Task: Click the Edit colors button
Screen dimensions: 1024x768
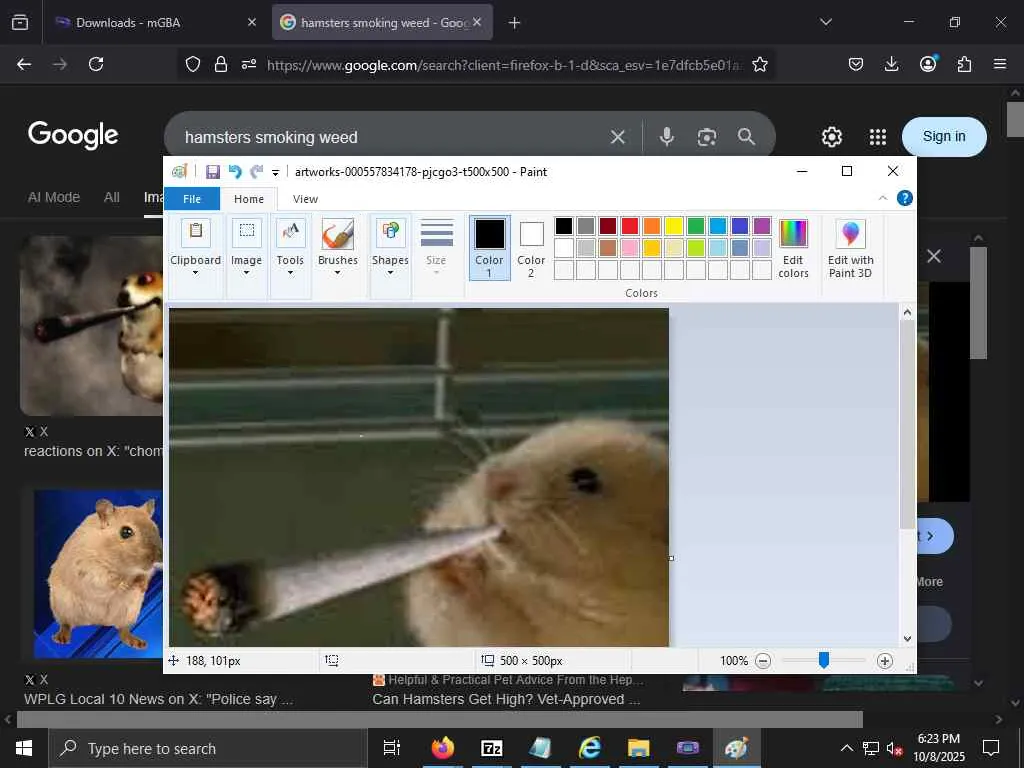Action: [793, 248]
